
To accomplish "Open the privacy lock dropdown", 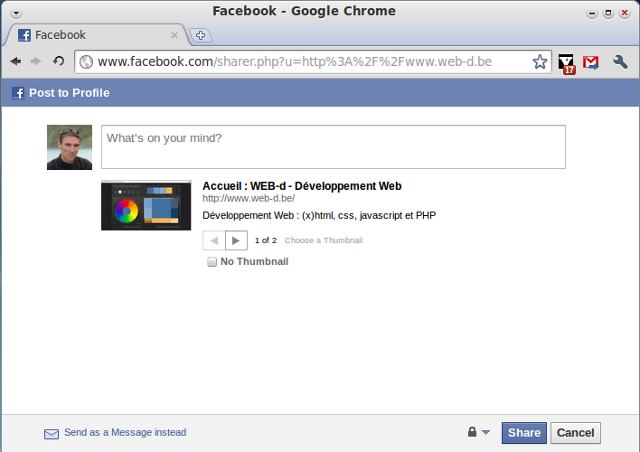I will point(478,432).
